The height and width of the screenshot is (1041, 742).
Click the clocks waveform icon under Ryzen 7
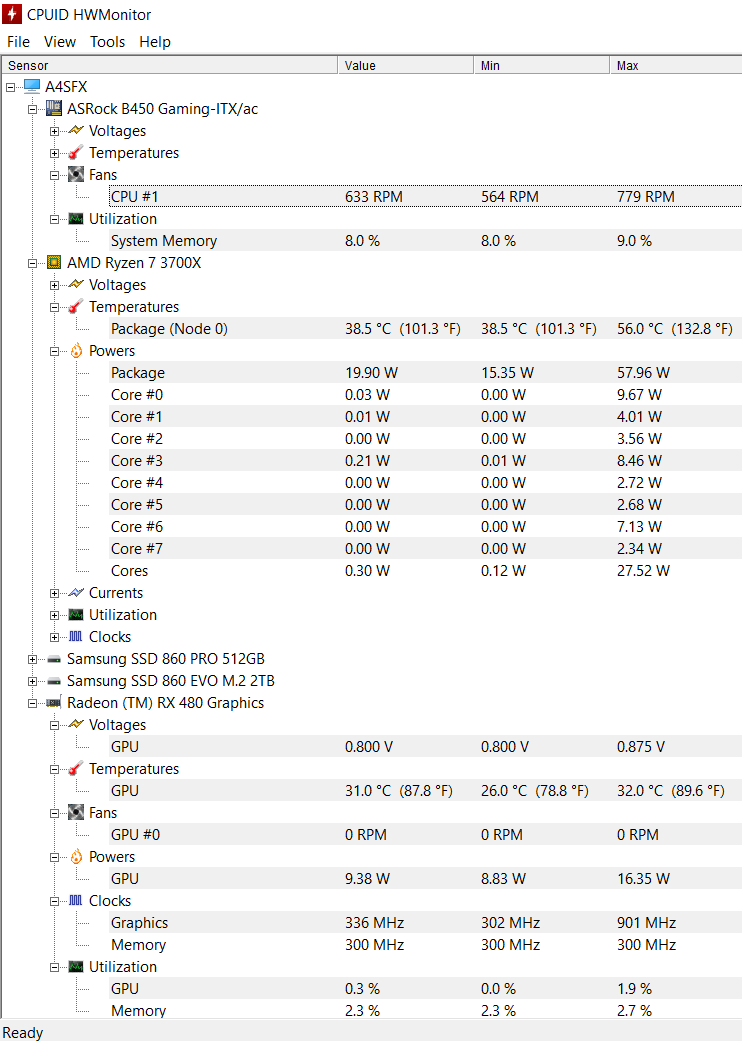click(76, 636)
